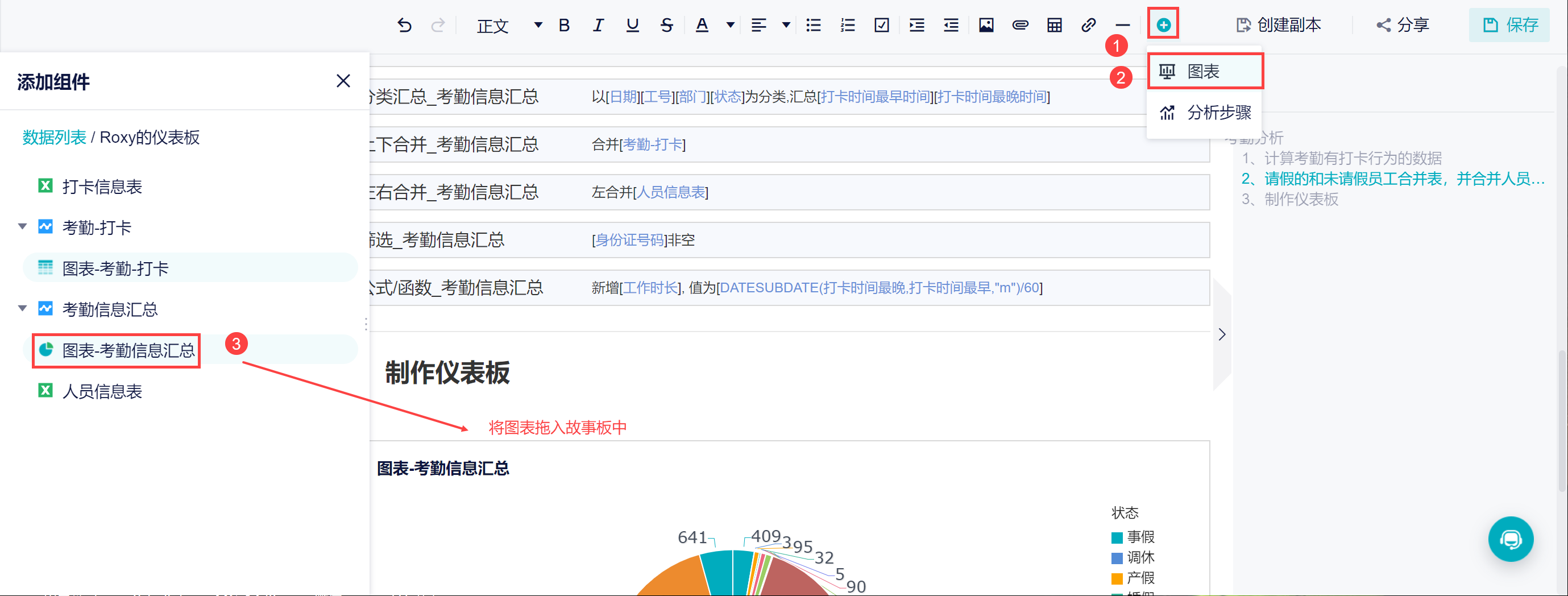
Task: Open the online support chat bubble
Action: click(1510, 539)
